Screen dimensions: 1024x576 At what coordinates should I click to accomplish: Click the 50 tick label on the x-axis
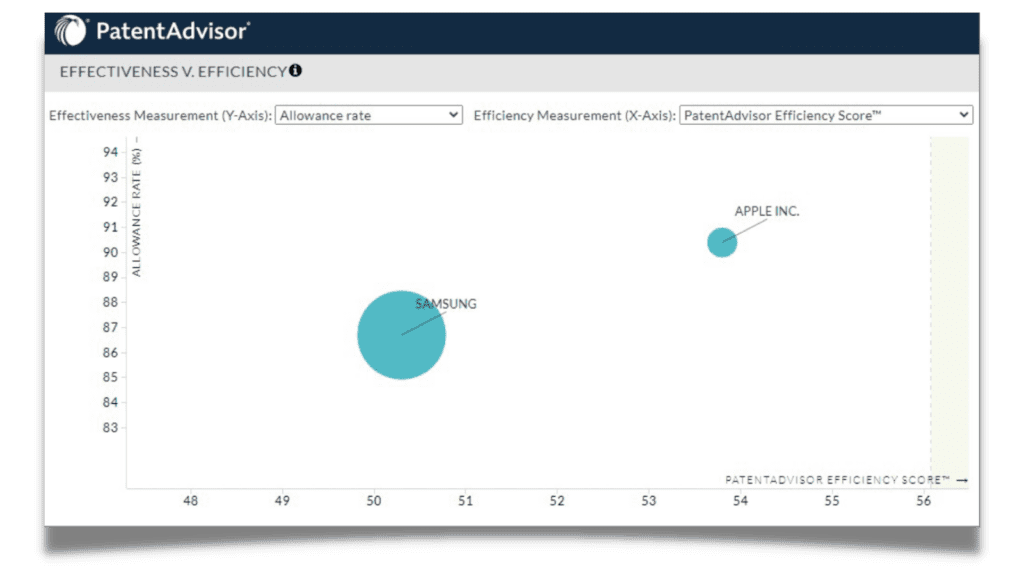373,501
